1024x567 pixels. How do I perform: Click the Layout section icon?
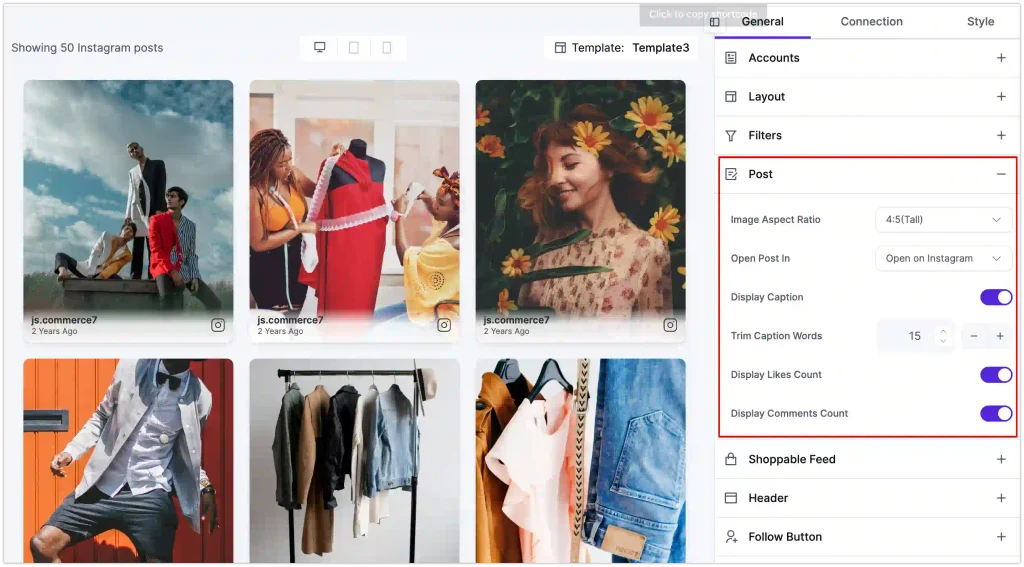click(731, 97)
